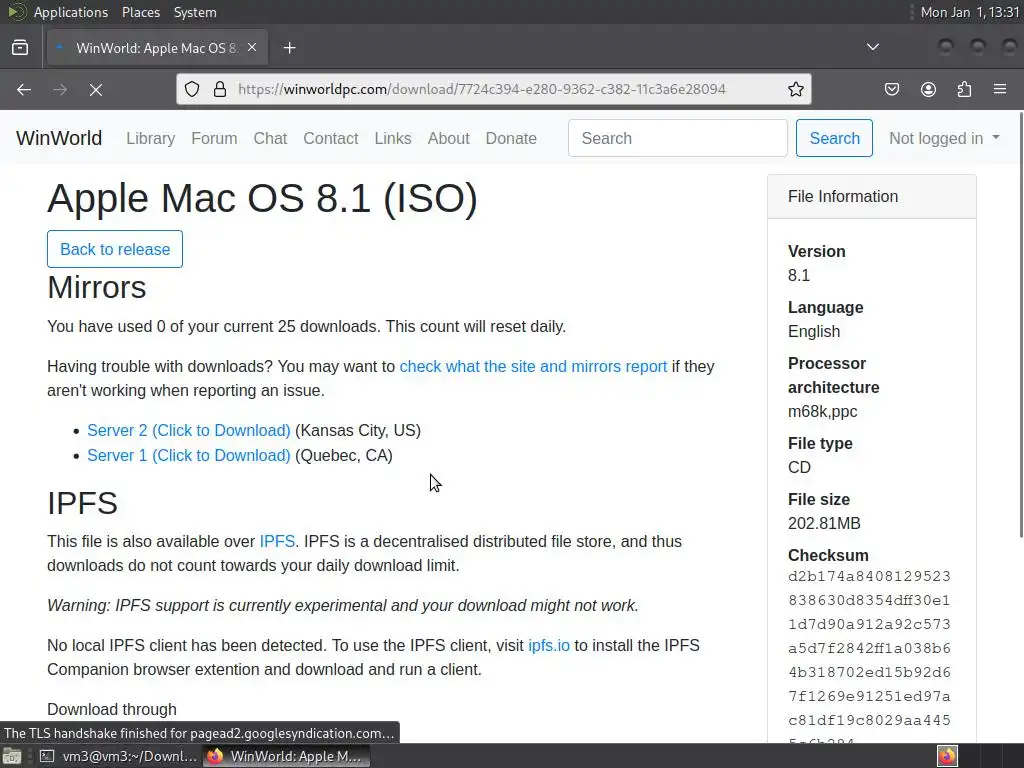Click the Back to release button
1024x768 pixels.
pyautogui.click(x=115, y=249)
